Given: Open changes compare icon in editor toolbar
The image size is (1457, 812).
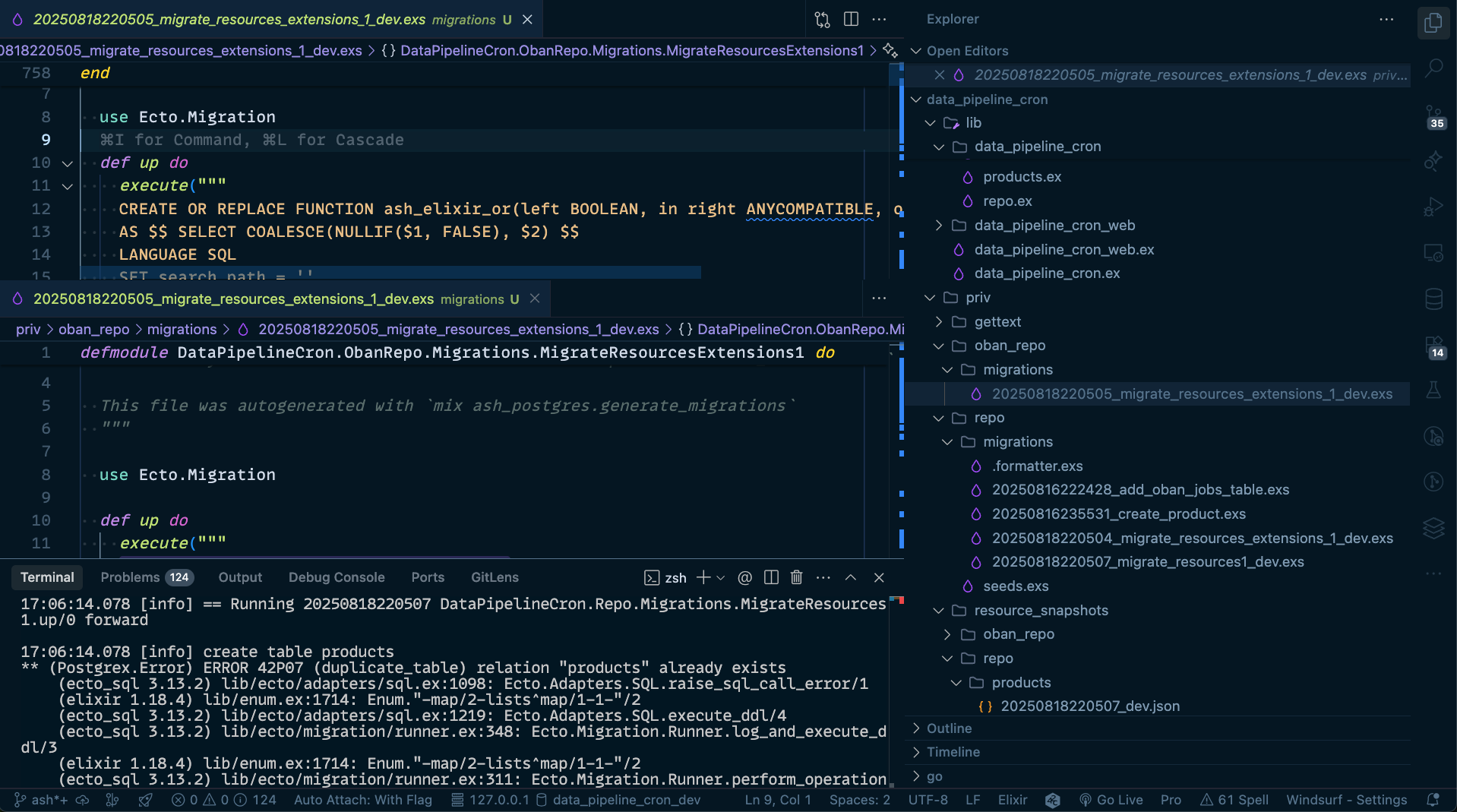Looking at the screenshot, I should pyautogui.click(x=822, y=19).
